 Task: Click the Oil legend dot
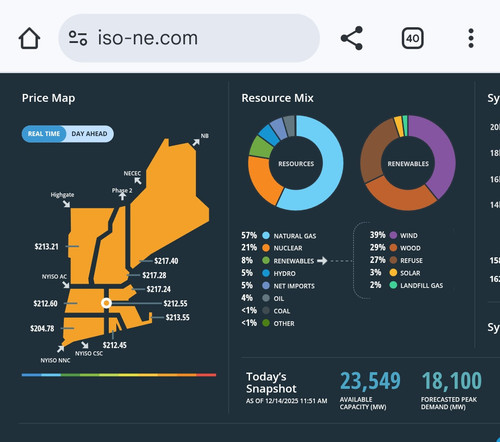tap(266, 298)
